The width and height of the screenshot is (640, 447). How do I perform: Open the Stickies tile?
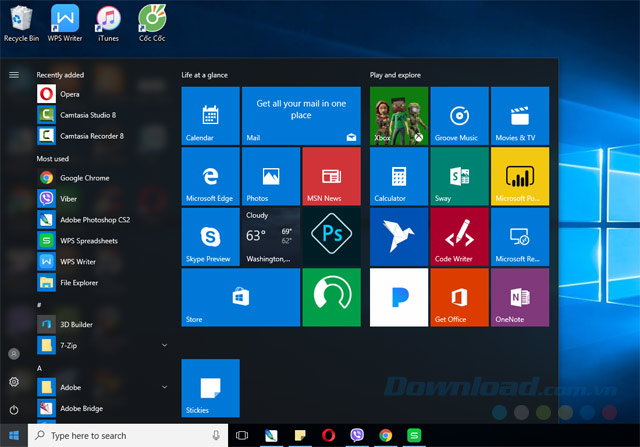tap(210, 388)
